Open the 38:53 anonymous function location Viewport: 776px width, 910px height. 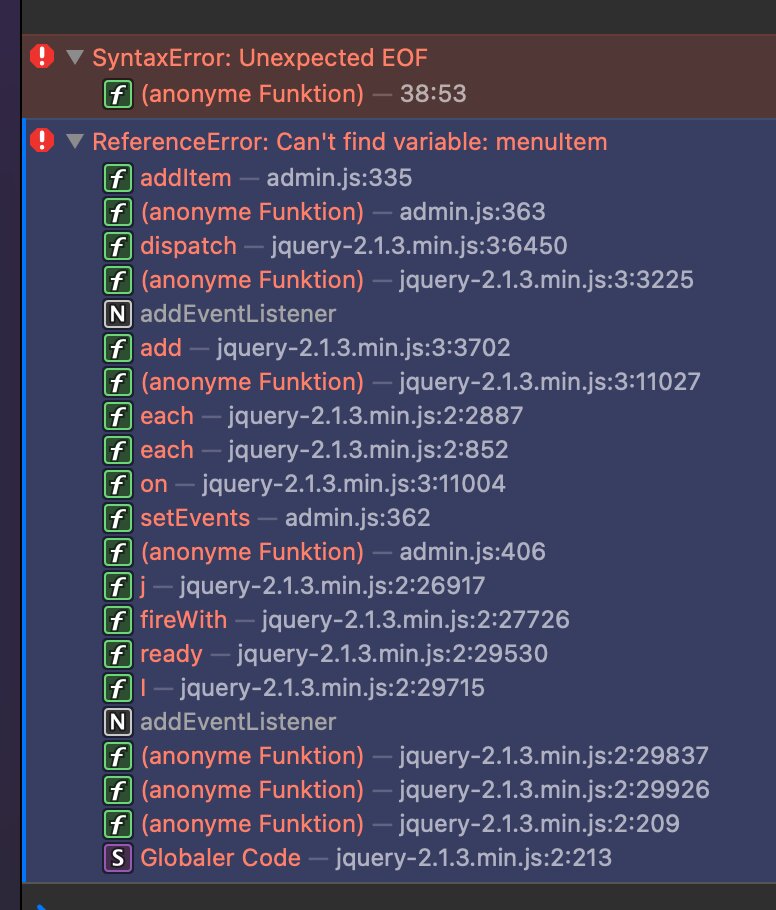(432, 94)
